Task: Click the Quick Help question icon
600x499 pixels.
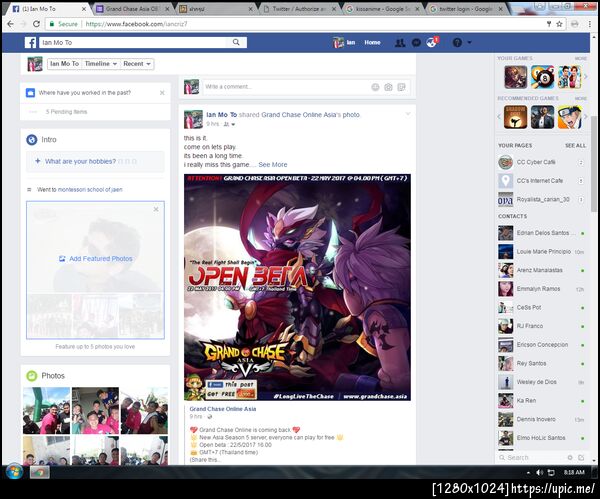Action: (457, 42)
